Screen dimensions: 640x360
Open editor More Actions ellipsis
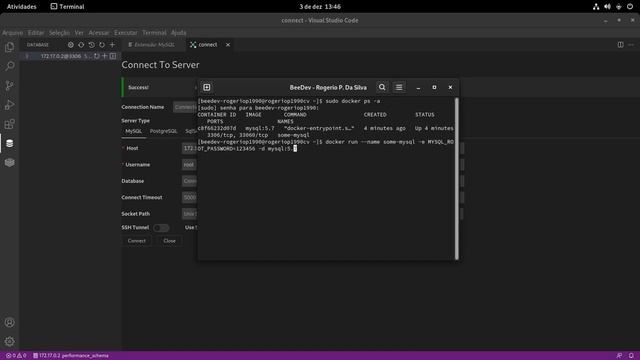point(631,44)
